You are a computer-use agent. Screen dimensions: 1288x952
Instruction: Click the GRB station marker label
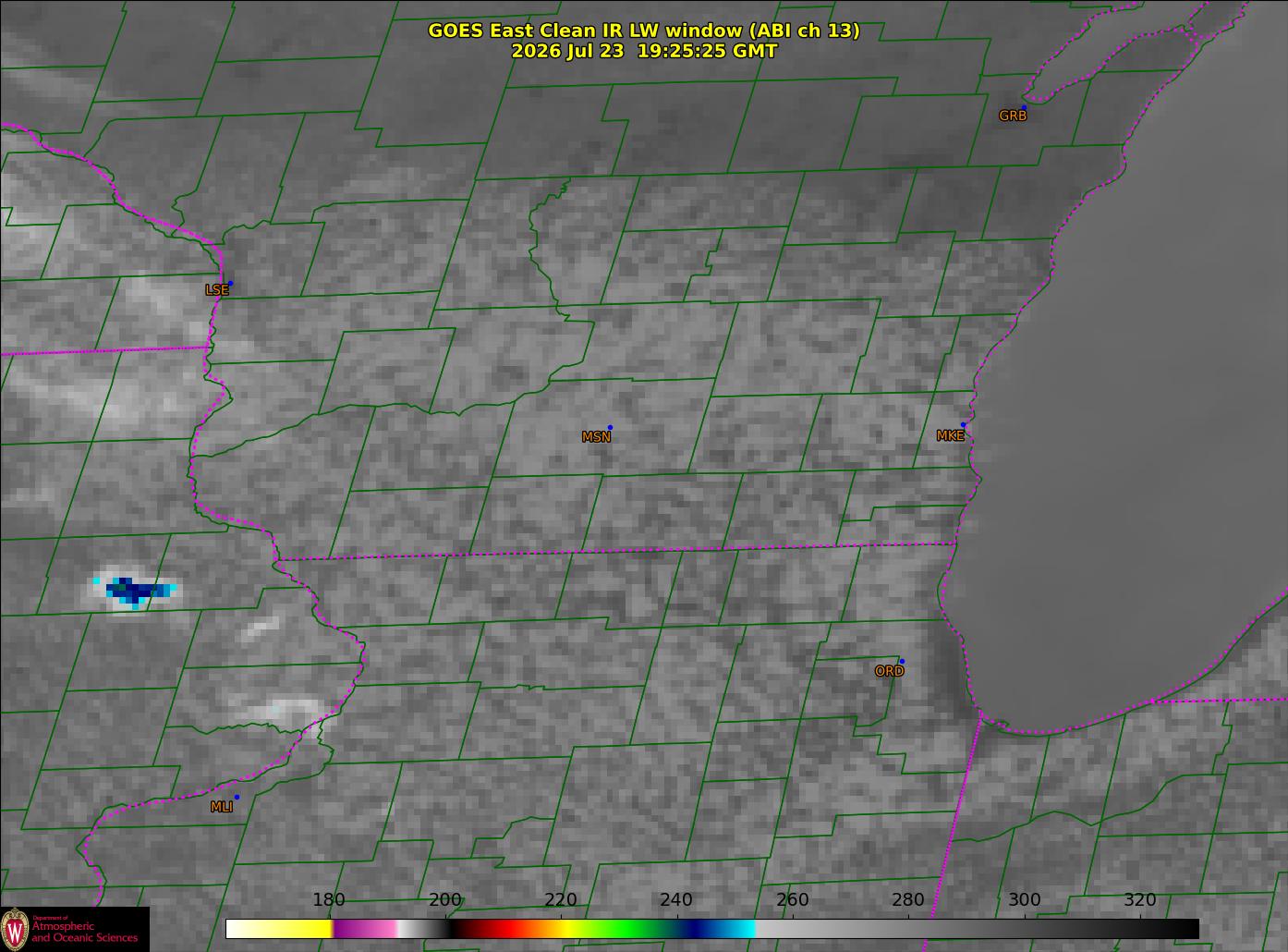click(x=1013, y=116)
